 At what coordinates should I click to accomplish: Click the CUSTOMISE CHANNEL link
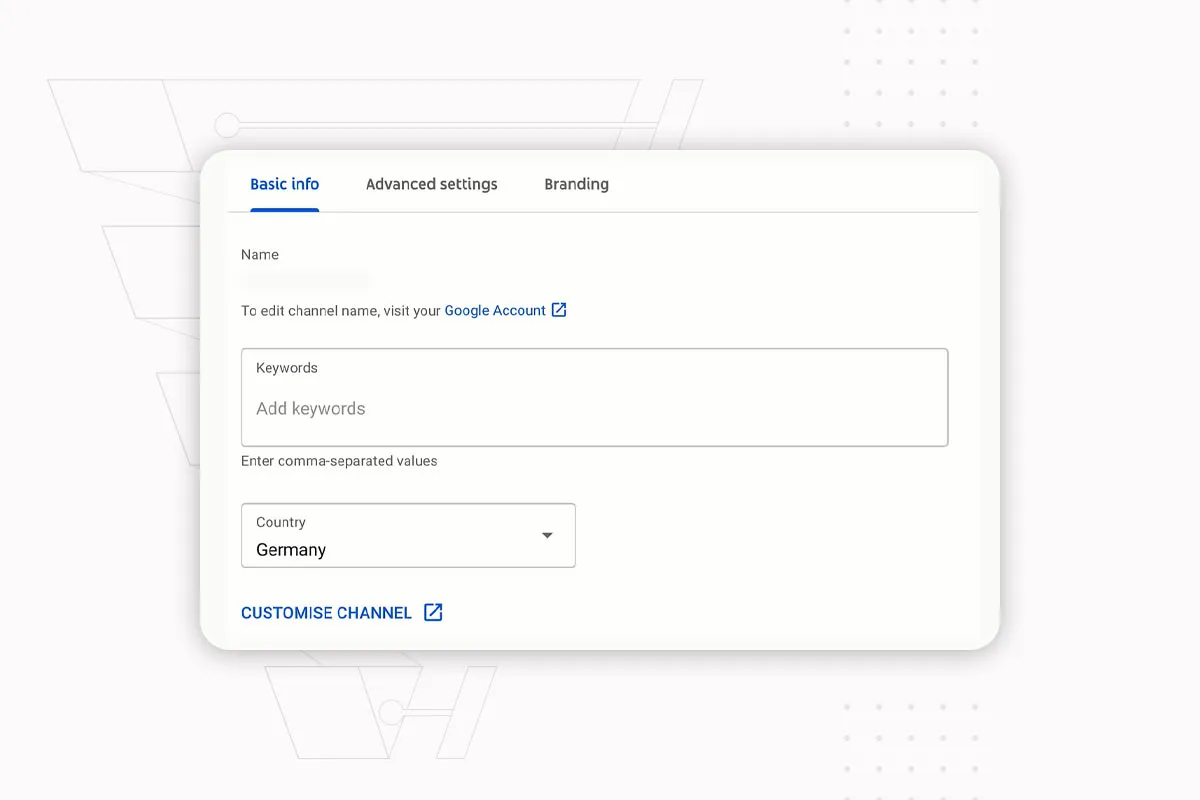pyautogui.click(x=326, y=613)
